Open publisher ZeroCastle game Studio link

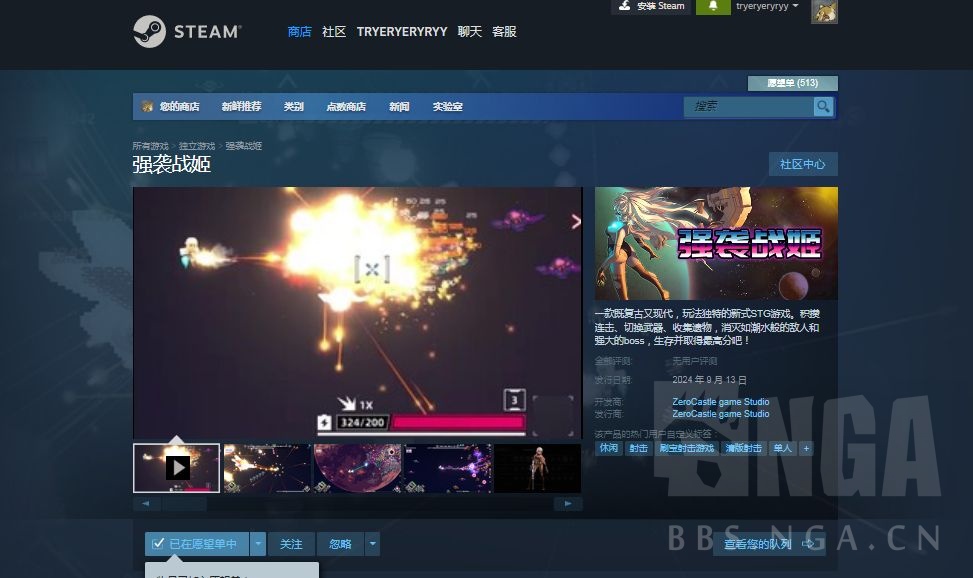pyautogui.click(x=720, y=413)
